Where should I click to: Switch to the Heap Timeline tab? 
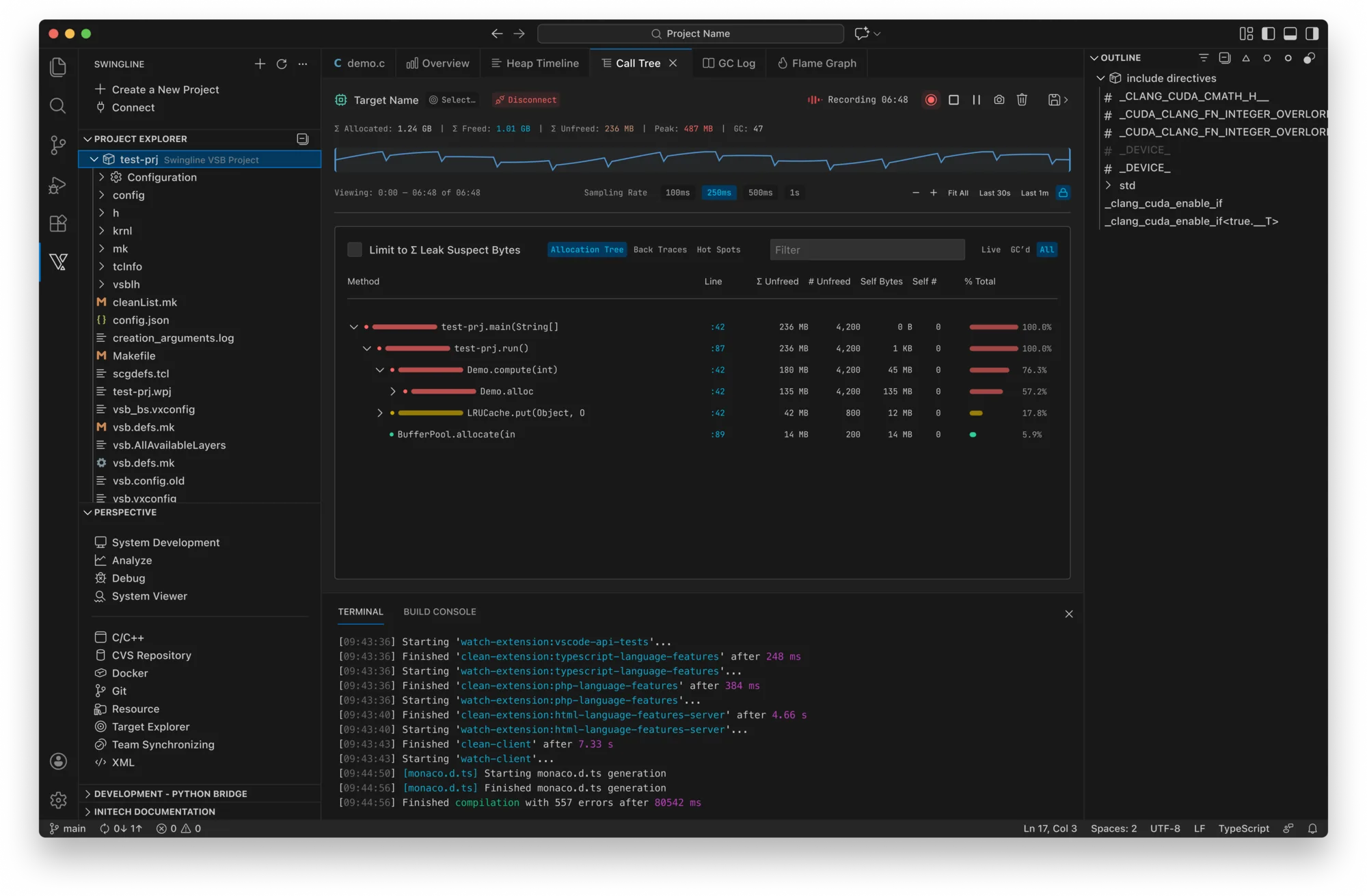pos(534,63)
